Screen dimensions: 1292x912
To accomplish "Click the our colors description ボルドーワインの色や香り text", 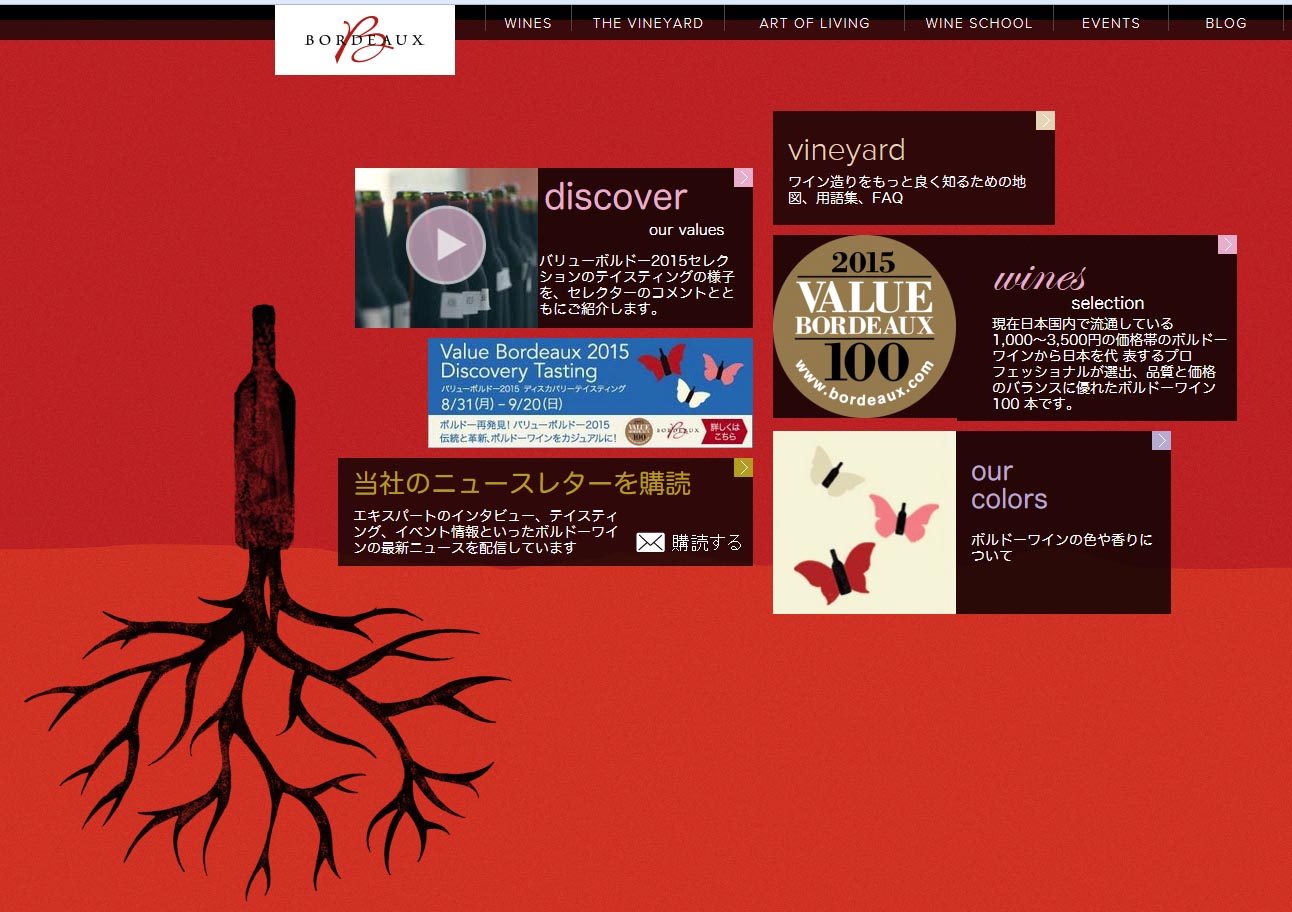I will coord(1061,547).
